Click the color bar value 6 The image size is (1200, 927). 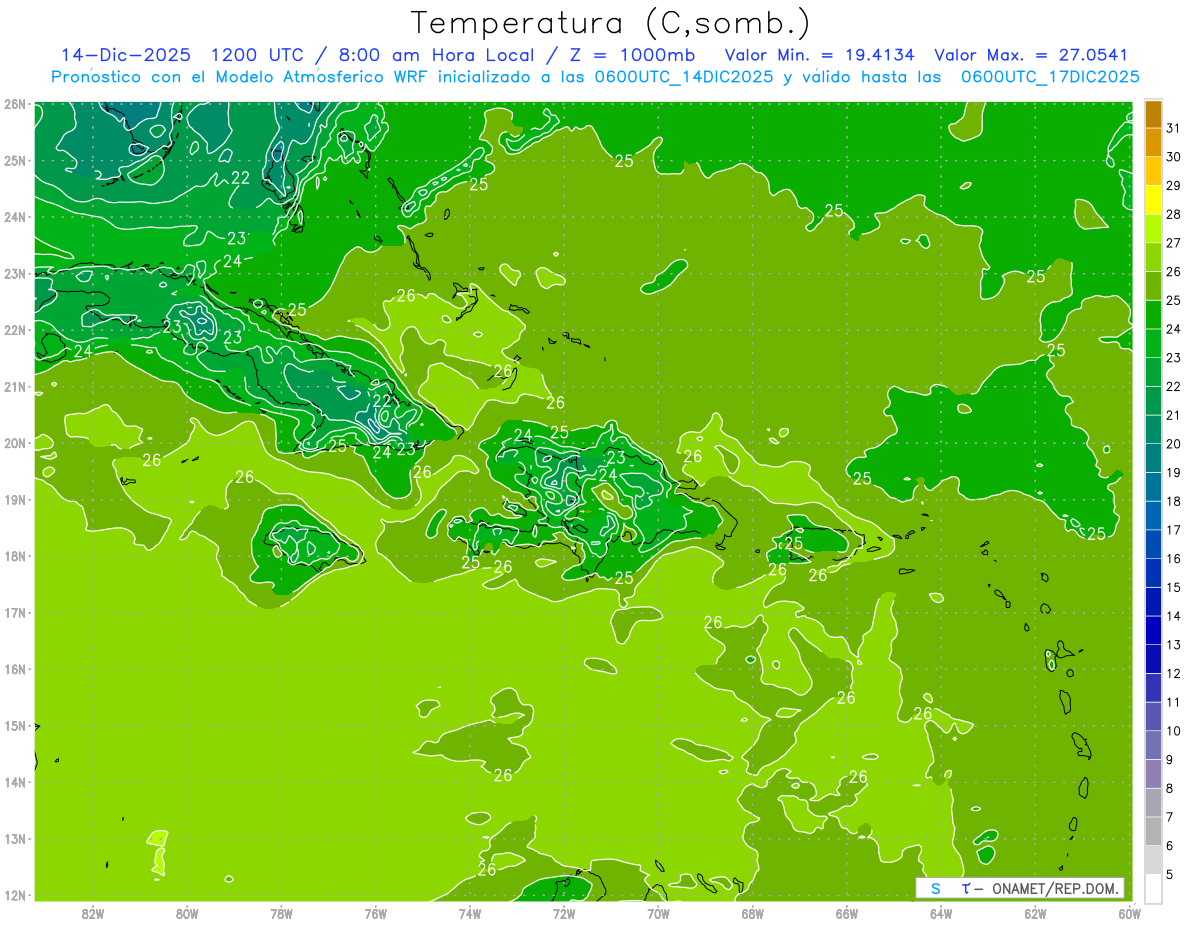coord(1170,846)
